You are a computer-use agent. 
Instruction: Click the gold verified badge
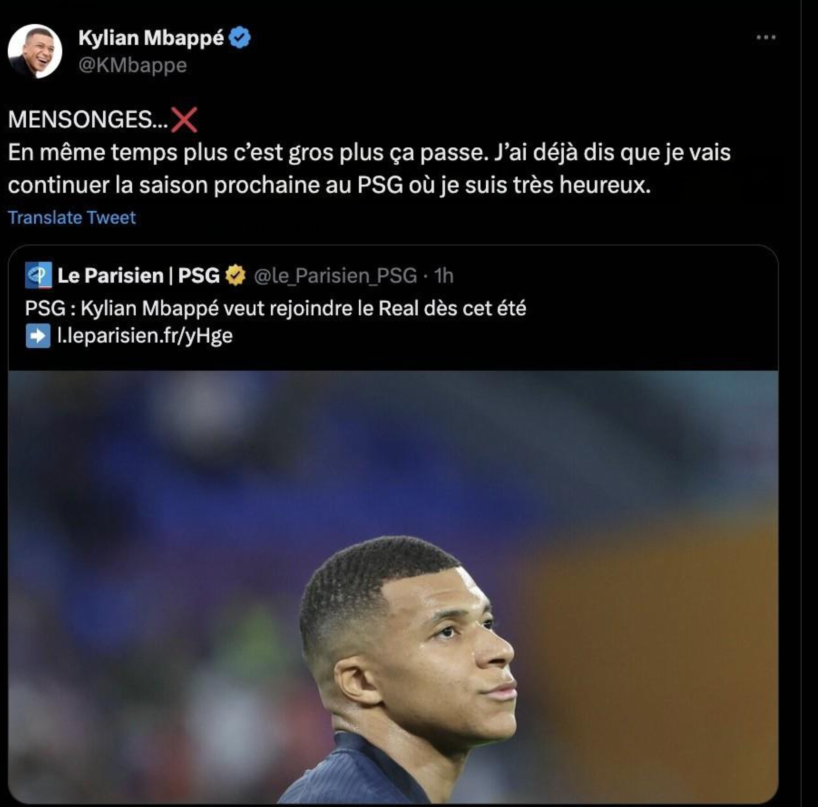pos(235,275)
